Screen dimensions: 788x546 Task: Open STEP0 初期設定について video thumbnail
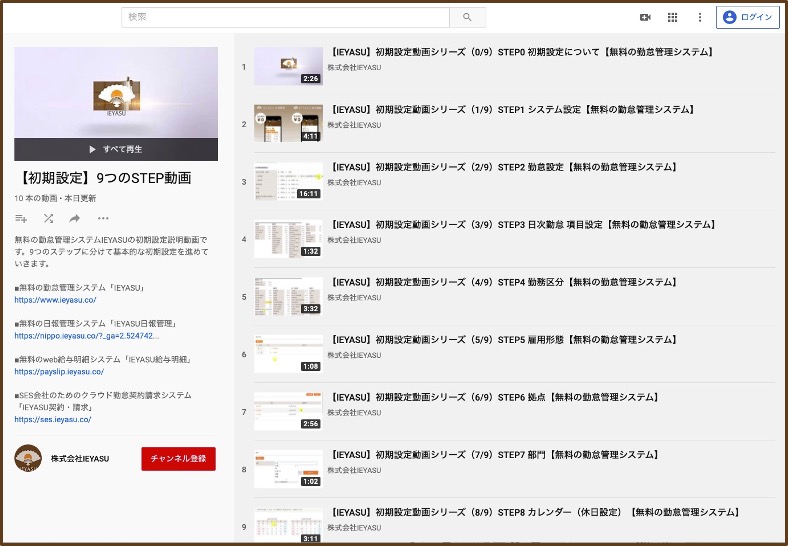(x=288, y=66)
